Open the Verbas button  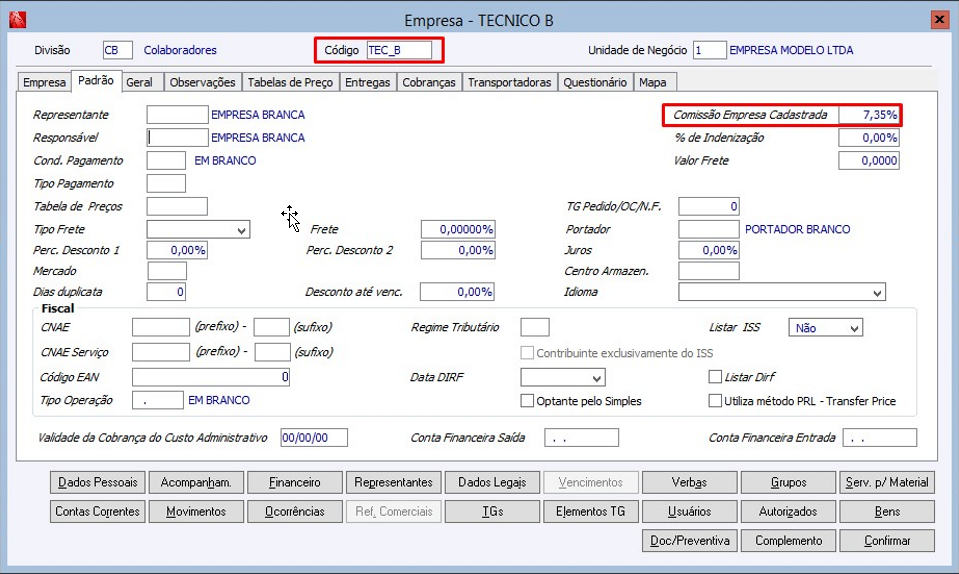(690, 482)
